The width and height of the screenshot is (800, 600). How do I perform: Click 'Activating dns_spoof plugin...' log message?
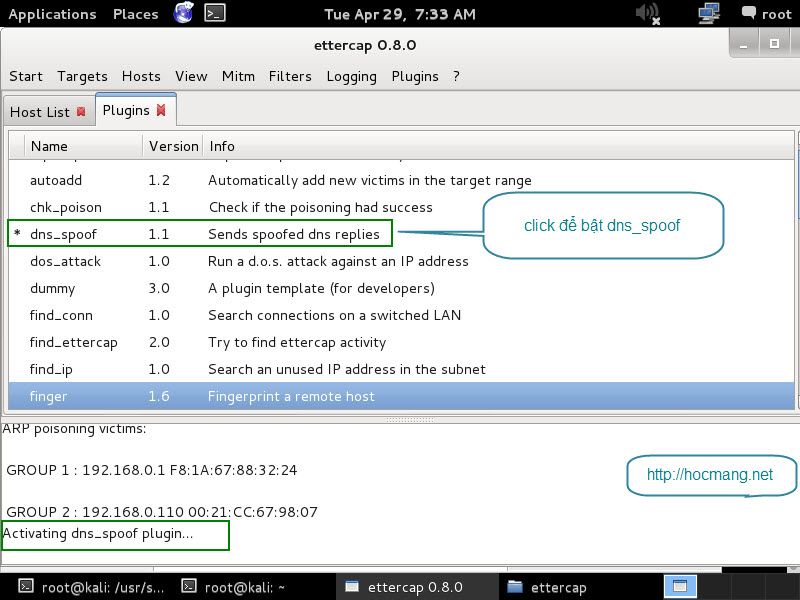pos(98,534)
